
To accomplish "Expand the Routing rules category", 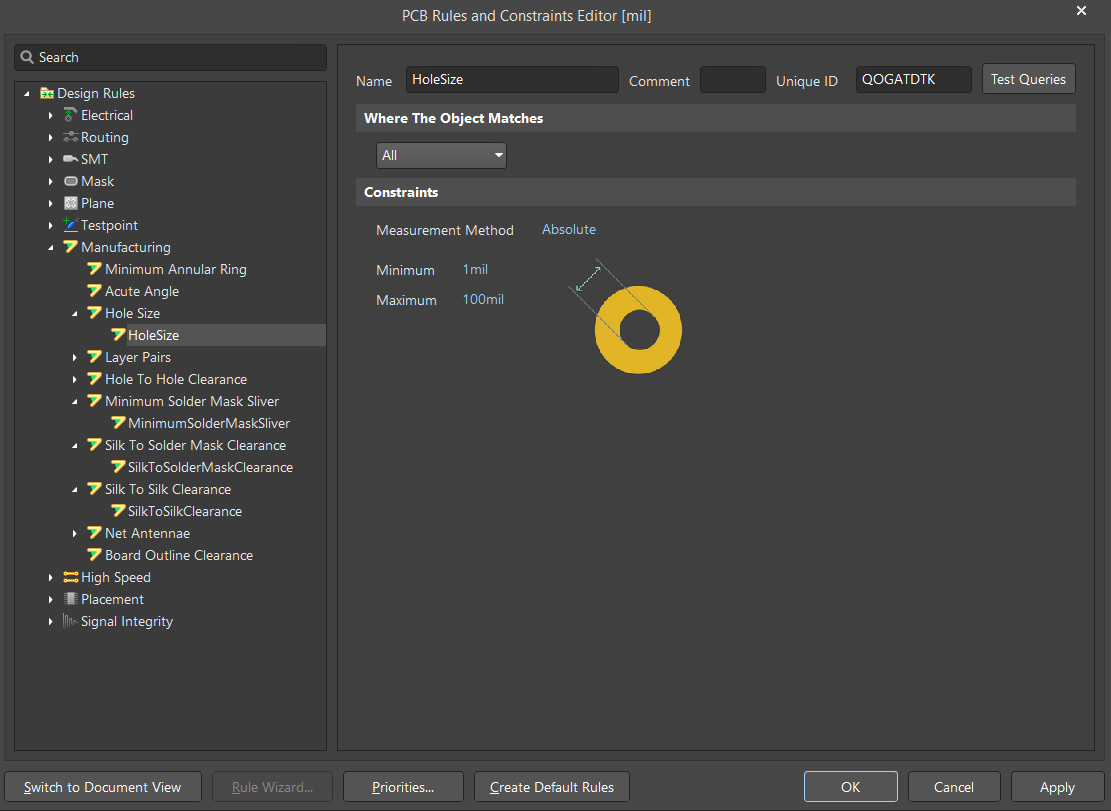I will 50,137.
